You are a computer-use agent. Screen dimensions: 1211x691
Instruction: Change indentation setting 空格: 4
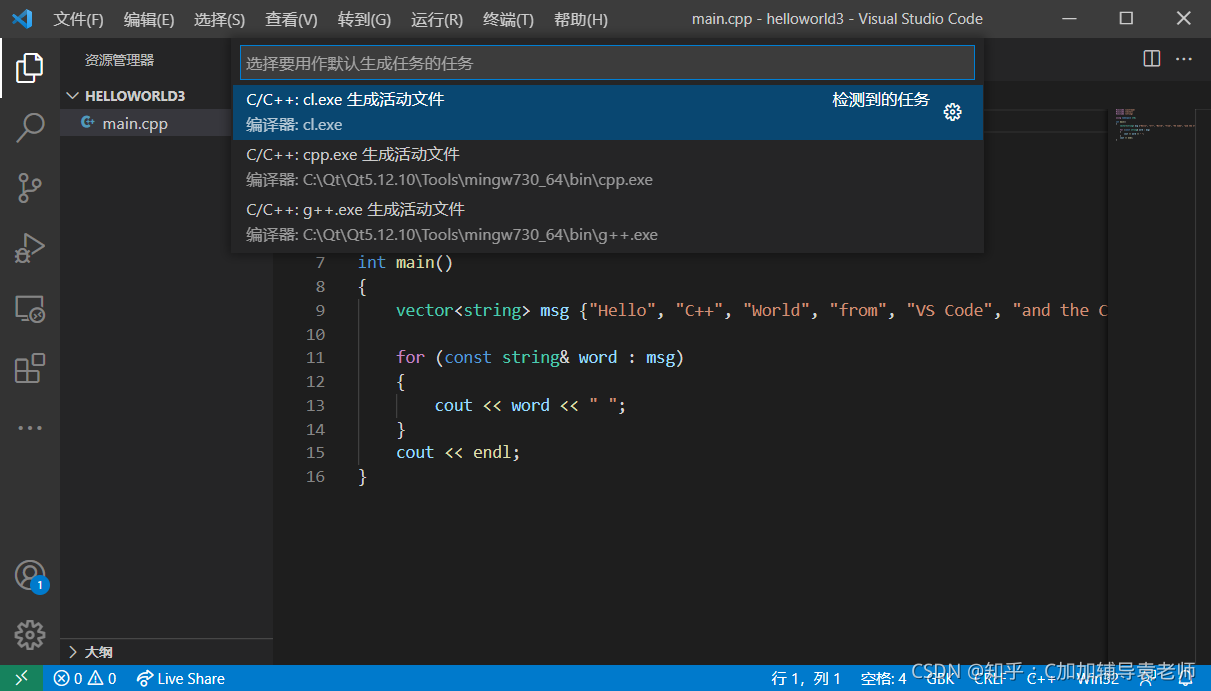[883, 678]
